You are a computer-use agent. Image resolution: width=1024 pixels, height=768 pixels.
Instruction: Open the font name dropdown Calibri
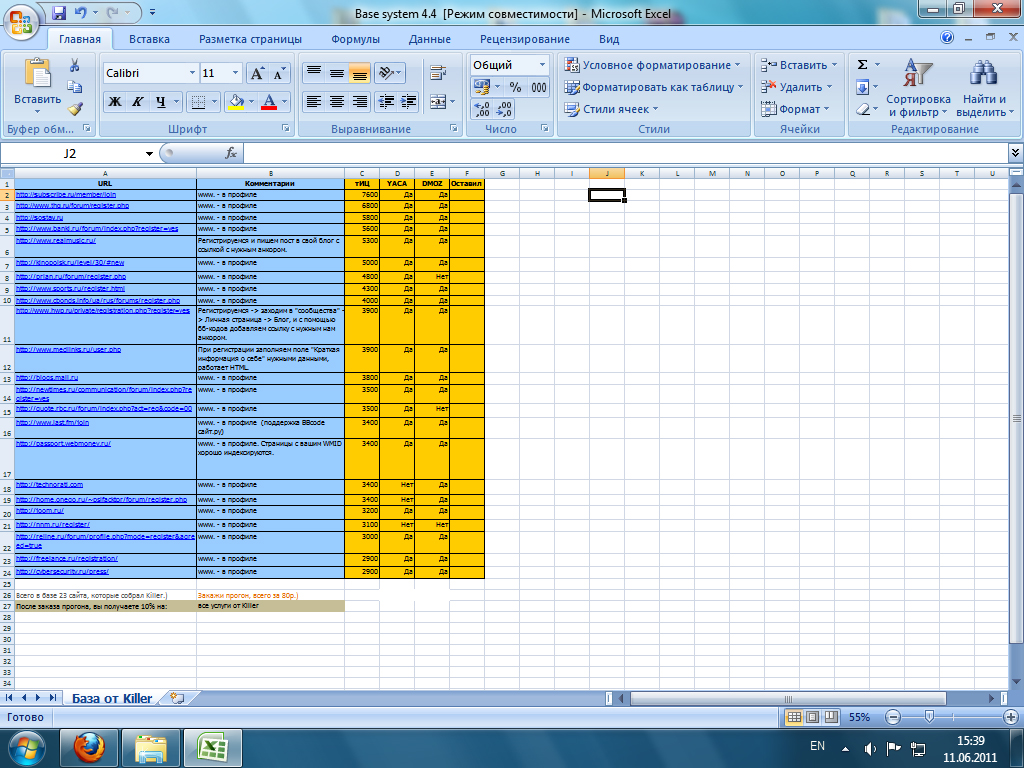coord(193,73)
